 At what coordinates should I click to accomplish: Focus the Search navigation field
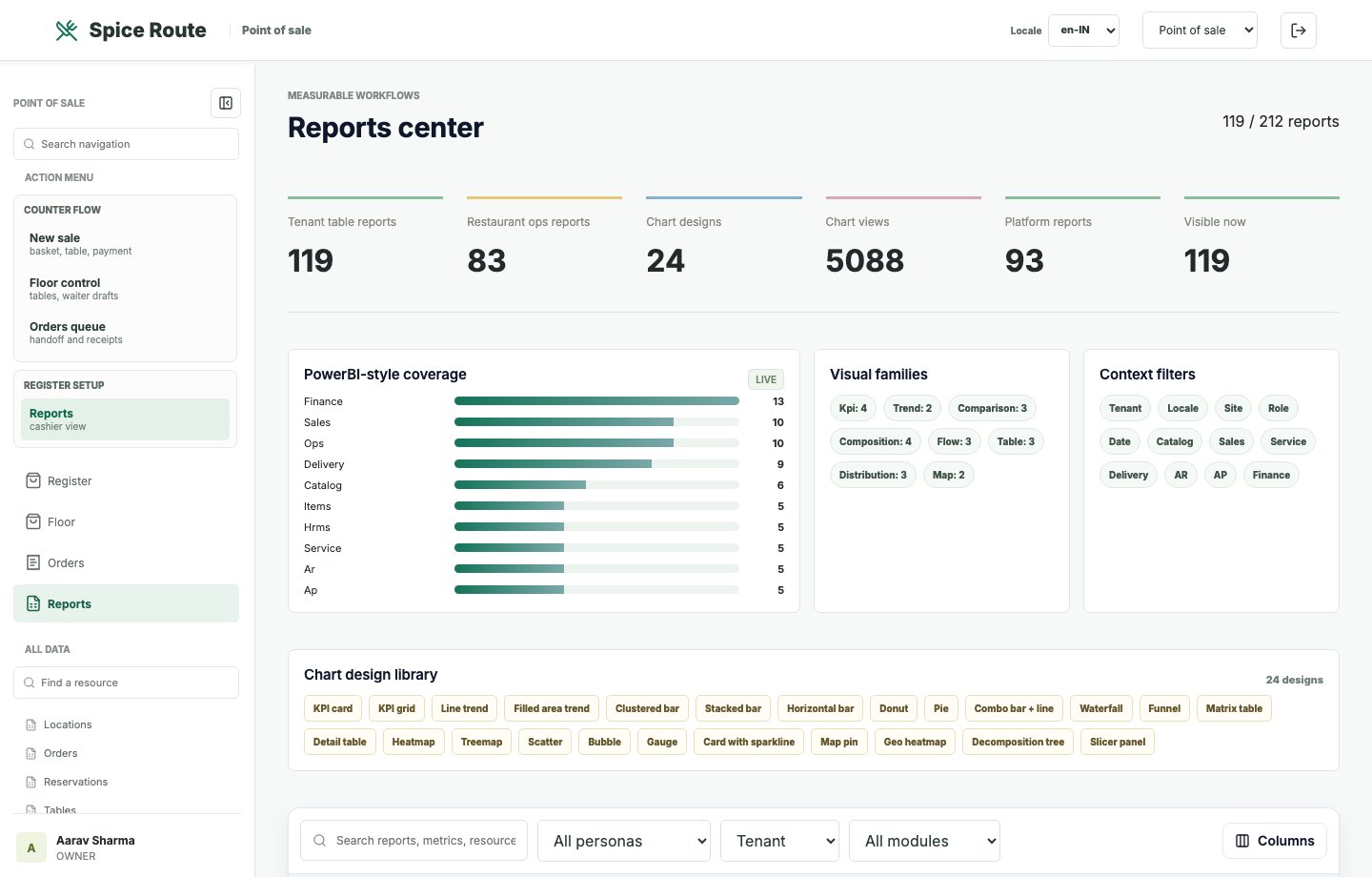tap(126, 144)
